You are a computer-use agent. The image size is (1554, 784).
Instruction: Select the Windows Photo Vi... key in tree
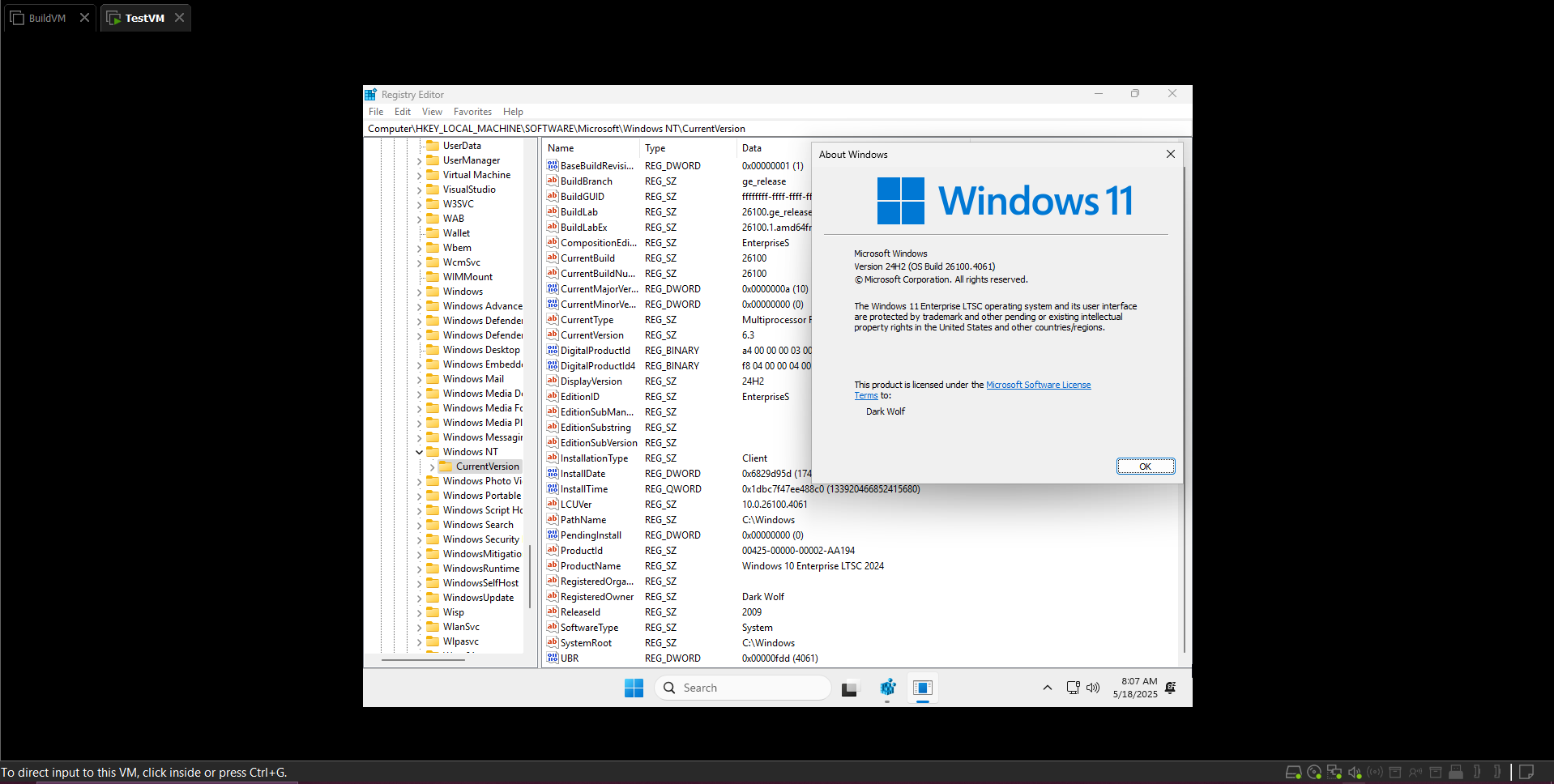[482, 481]
